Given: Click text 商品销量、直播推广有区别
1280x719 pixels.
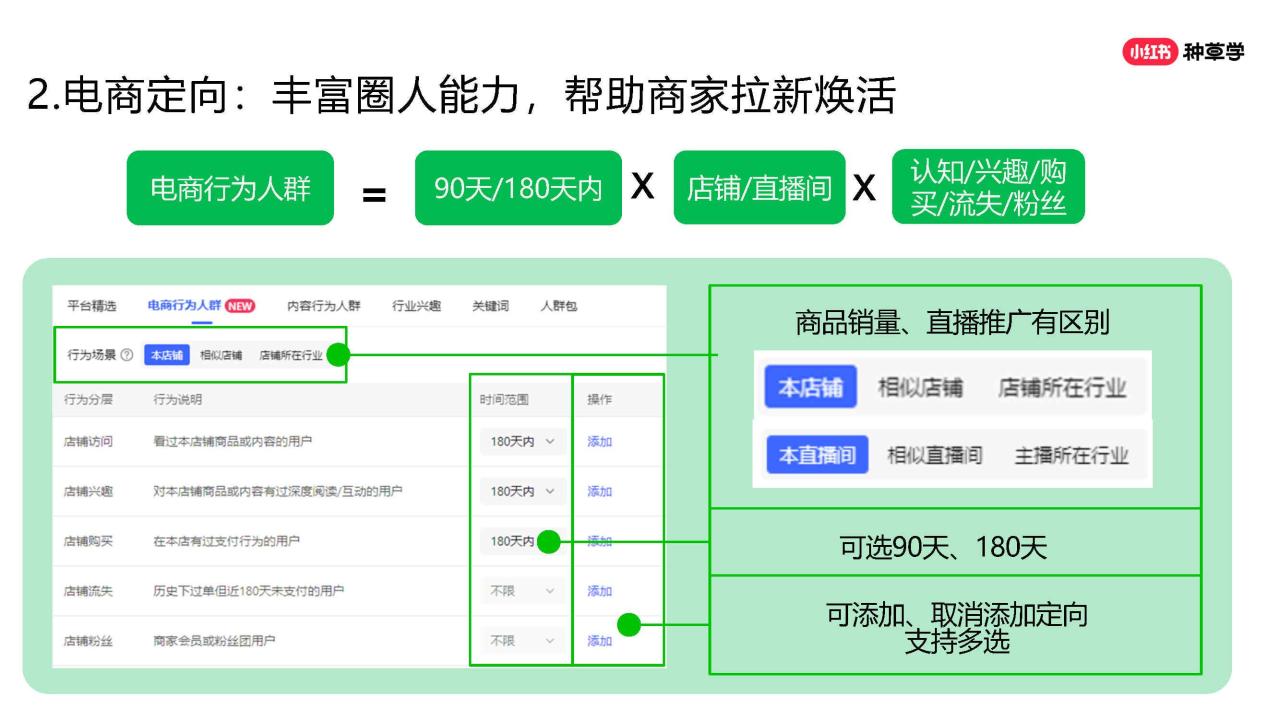Looking at the screenshot, I should 952,324.
